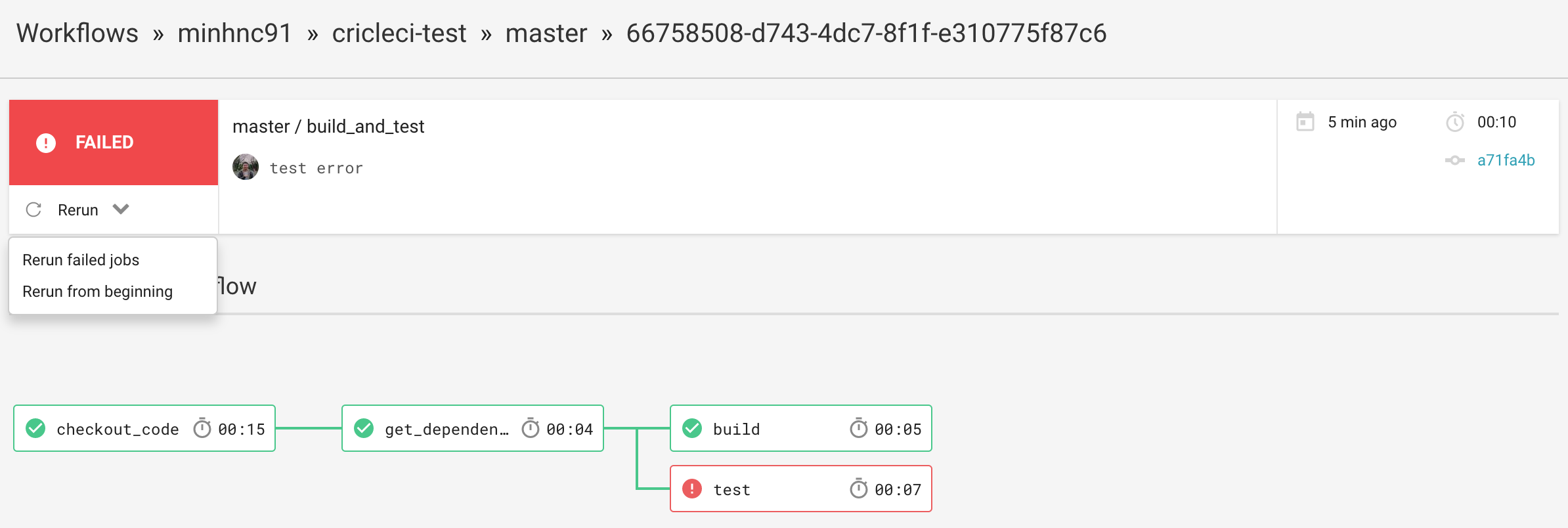Click the failed exclamation icon in the banner

(x=46, y=143)
